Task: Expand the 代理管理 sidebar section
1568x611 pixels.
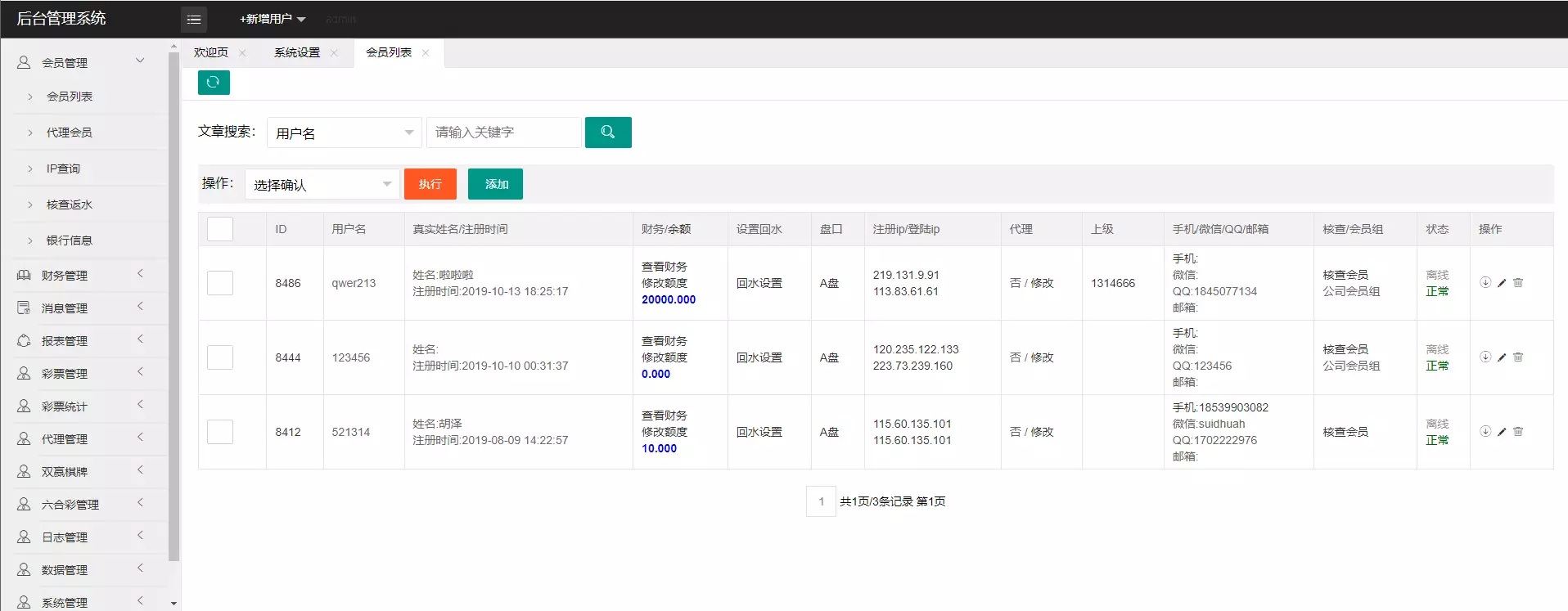Action: (x=140, y=438)
